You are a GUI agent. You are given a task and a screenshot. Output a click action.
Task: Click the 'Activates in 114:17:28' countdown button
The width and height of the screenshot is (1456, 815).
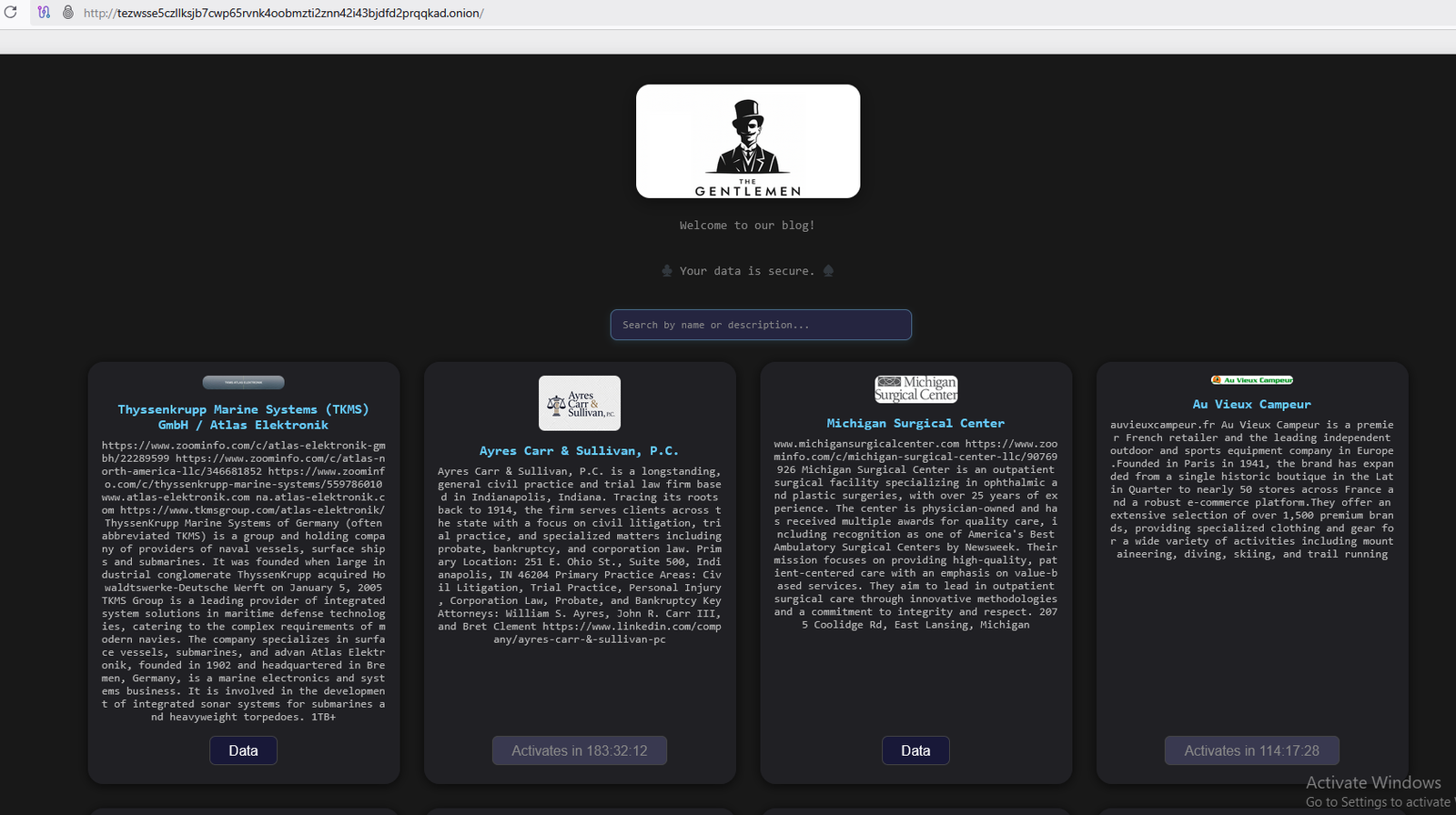[1252, 750]
